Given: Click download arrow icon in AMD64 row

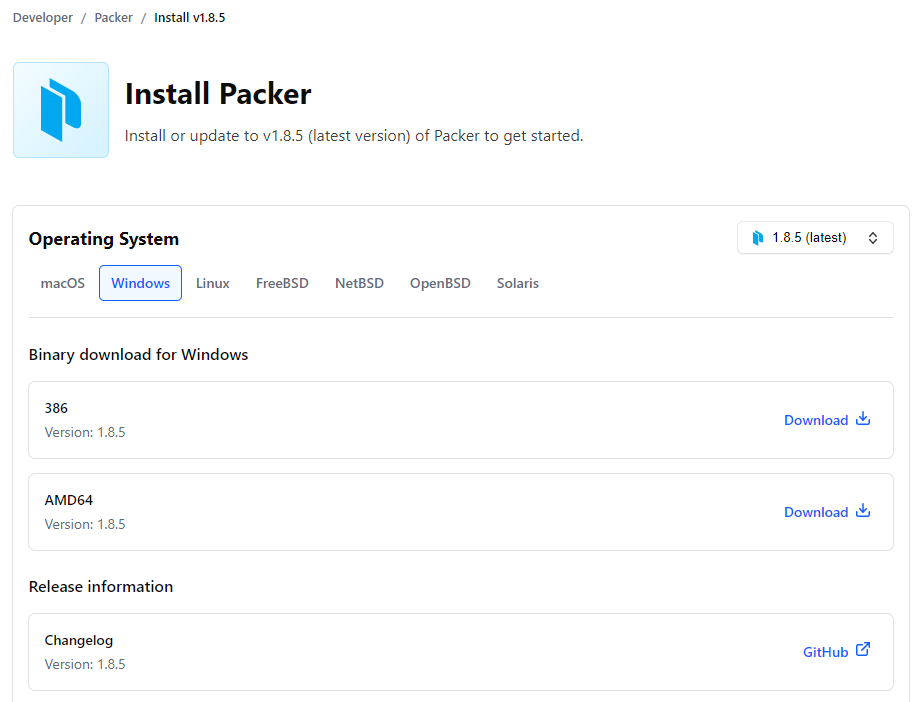Looking at the screenshot, I should pos(863,510).
